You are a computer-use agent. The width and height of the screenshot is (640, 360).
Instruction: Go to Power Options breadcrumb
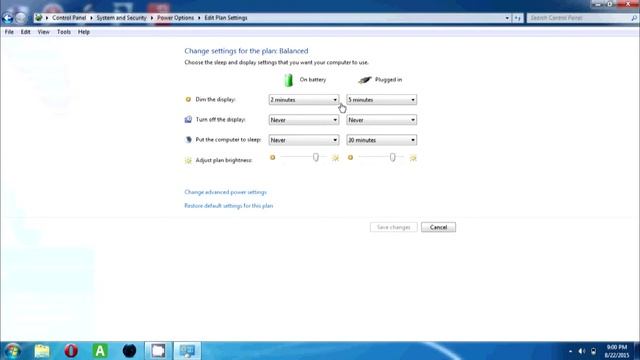tap(176, 18)
